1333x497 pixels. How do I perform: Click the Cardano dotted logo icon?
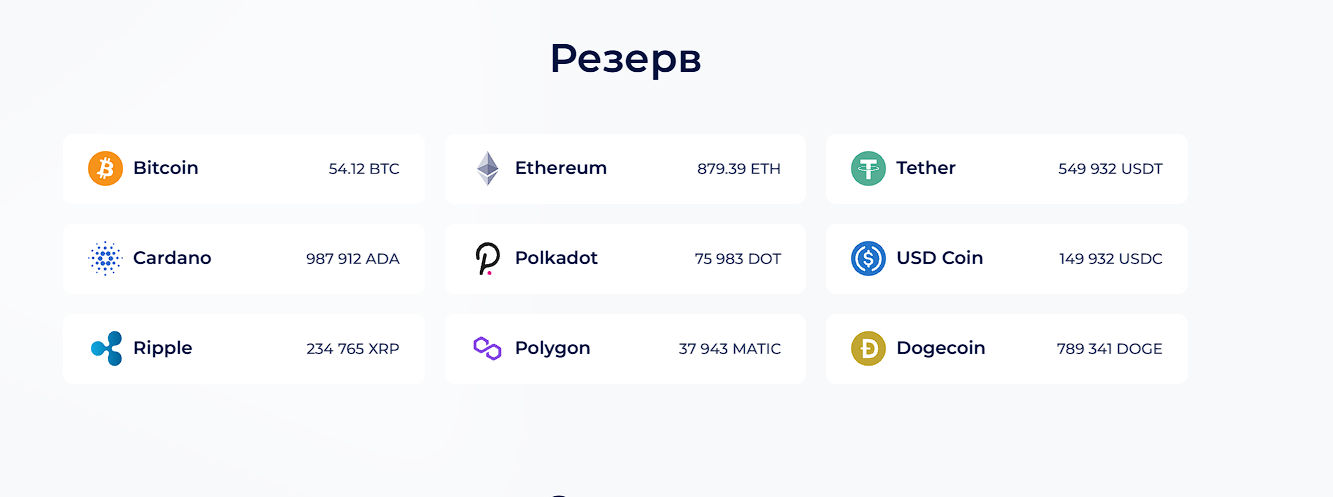(x=105, y=259)
